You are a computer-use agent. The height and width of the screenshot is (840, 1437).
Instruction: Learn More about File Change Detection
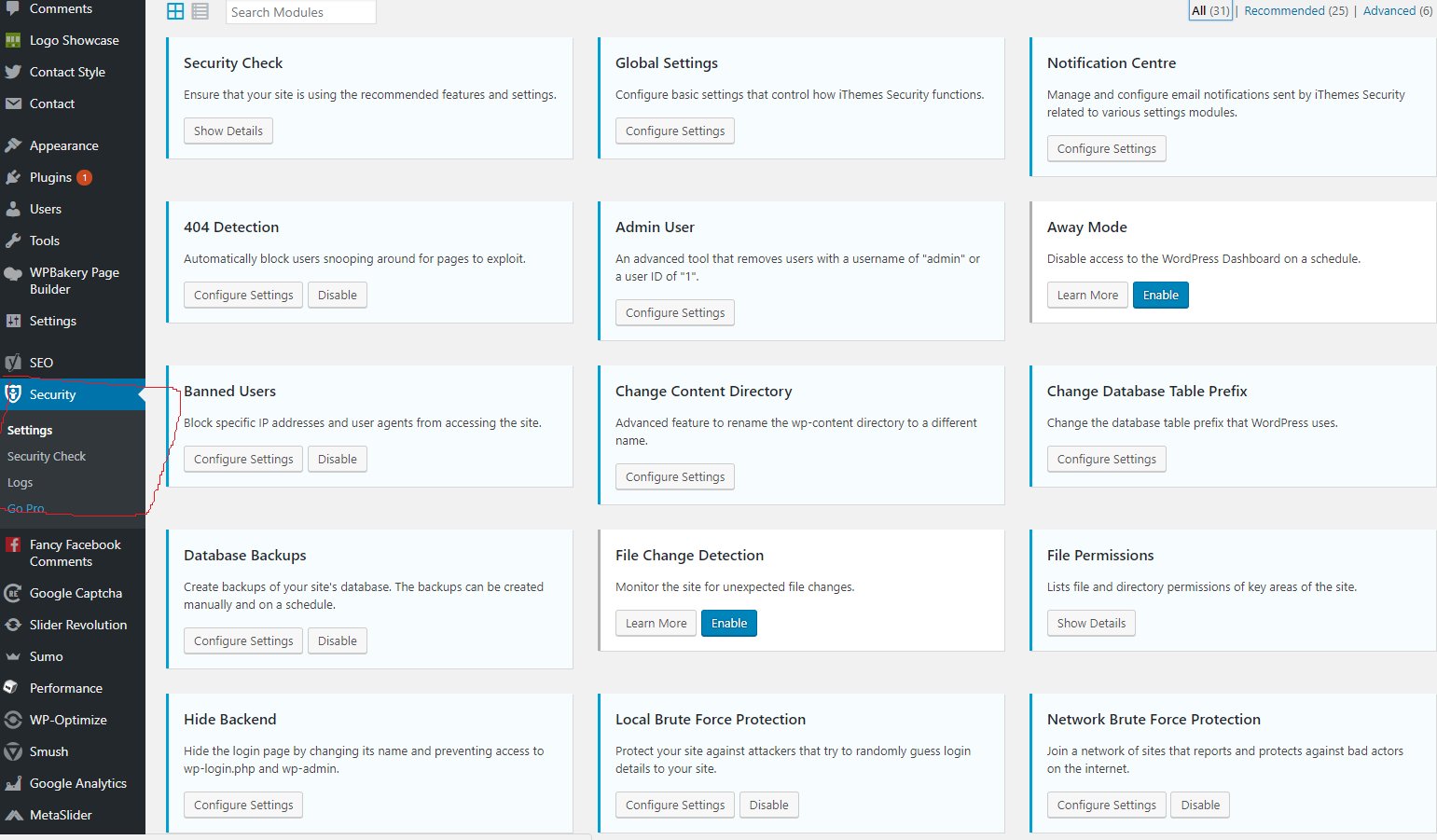(x=656, y=624)
